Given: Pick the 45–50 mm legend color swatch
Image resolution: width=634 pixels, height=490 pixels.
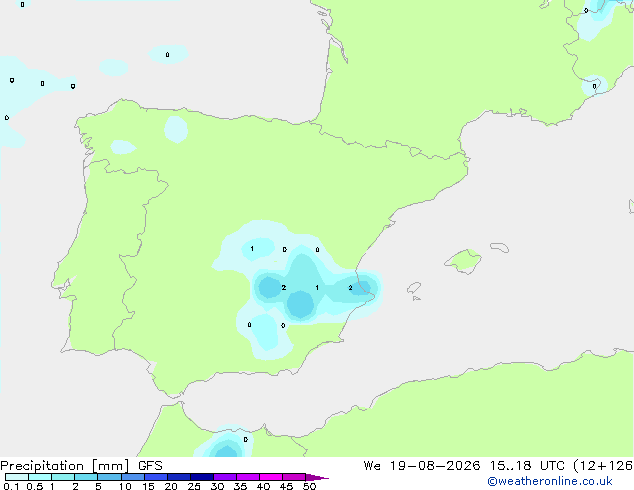Looking at the screenshot, I should pyautogui.click(x=294, y=477).
